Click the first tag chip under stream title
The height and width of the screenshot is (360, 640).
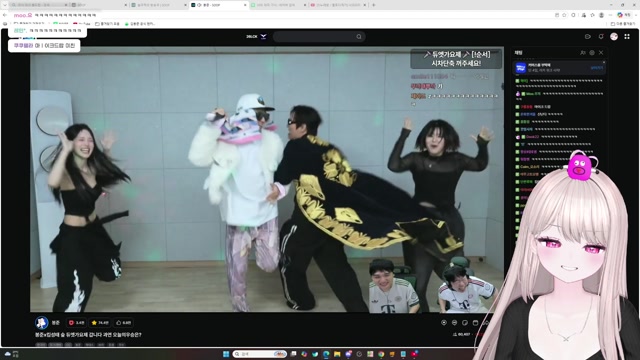41,345
